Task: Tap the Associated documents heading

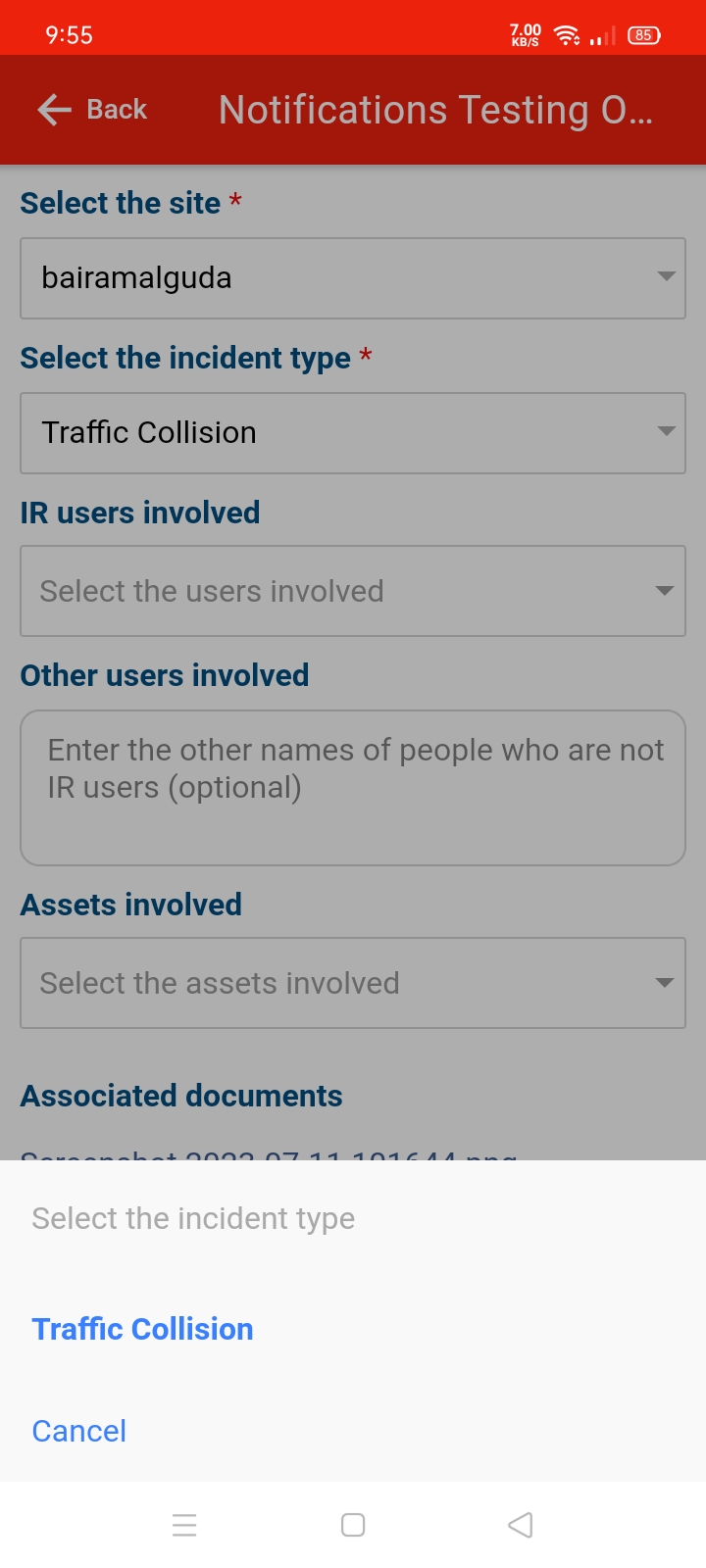Action: [181, 1096]
